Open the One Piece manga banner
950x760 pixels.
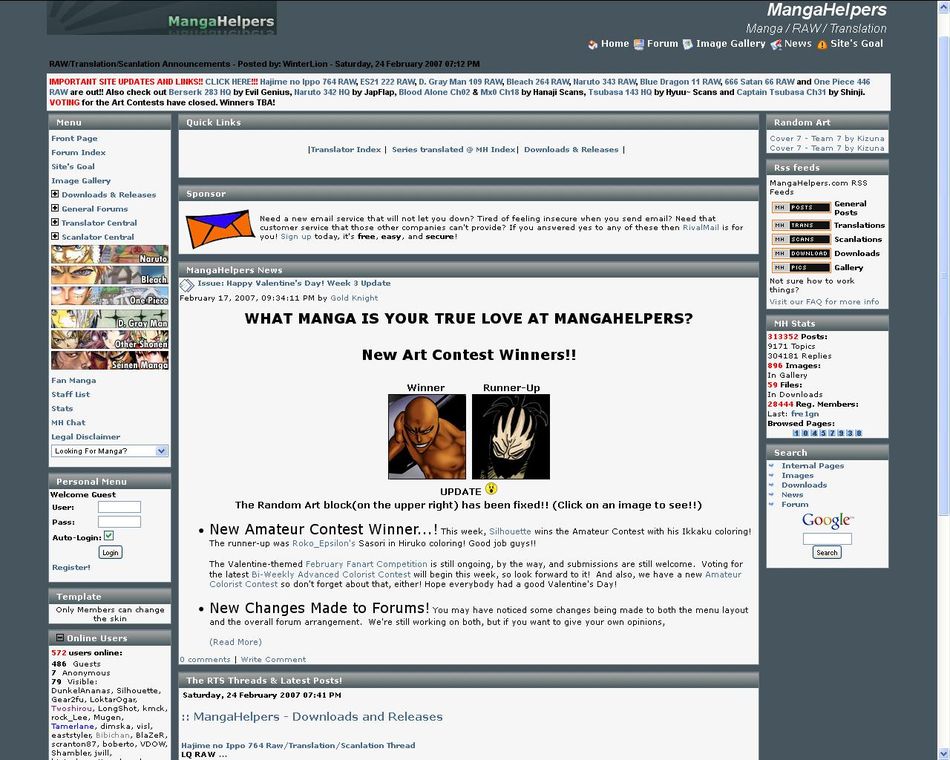pos(110,296)
